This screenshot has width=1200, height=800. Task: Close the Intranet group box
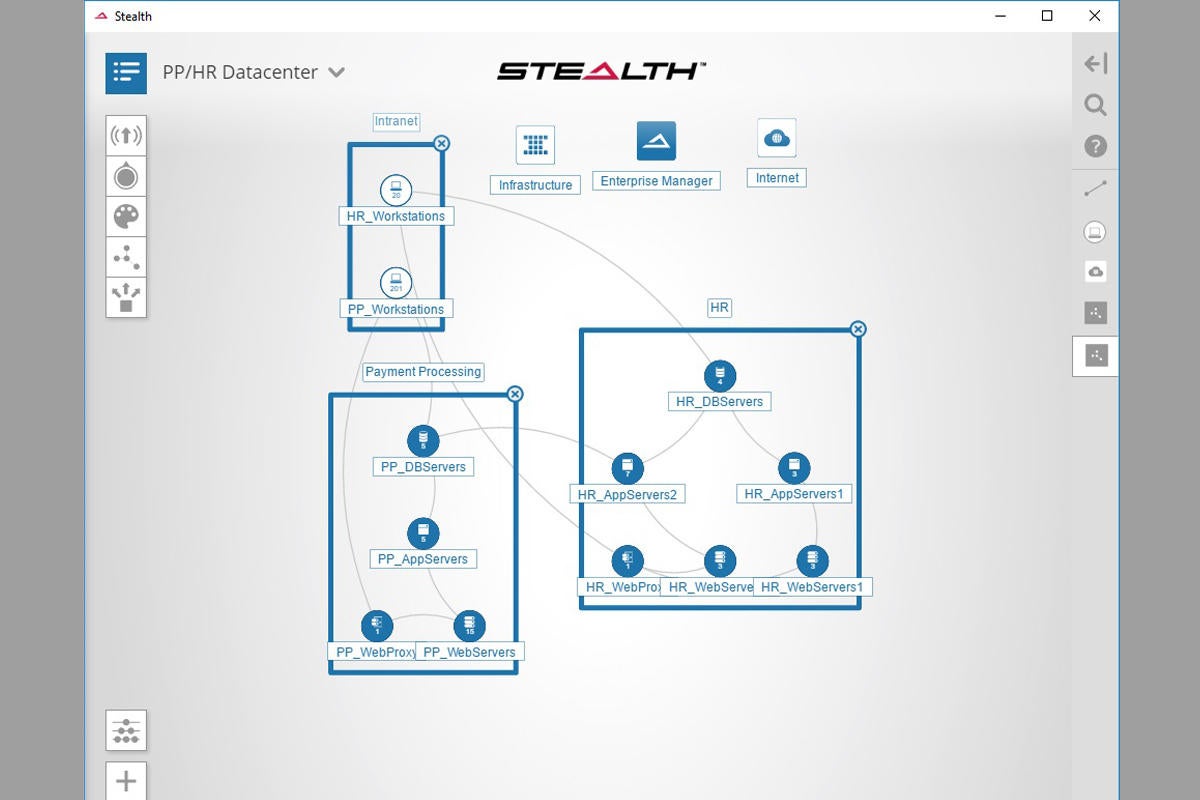tap(441, 143)
